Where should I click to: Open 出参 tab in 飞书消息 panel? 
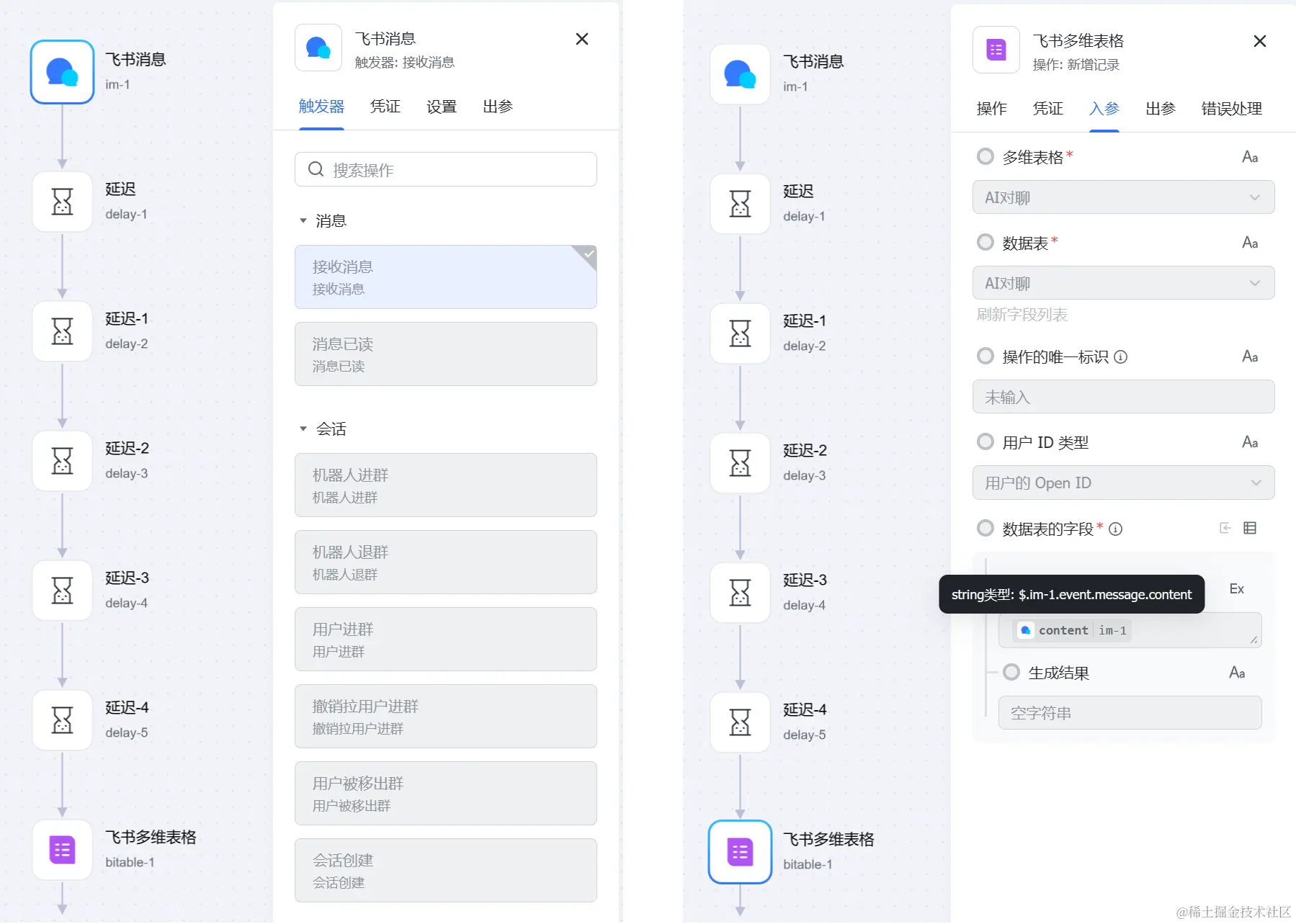tap(498, 107)
